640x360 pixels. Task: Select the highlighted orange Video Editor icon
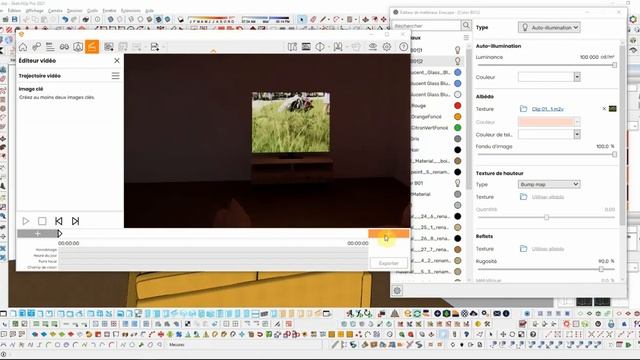[x=92, y=47]
